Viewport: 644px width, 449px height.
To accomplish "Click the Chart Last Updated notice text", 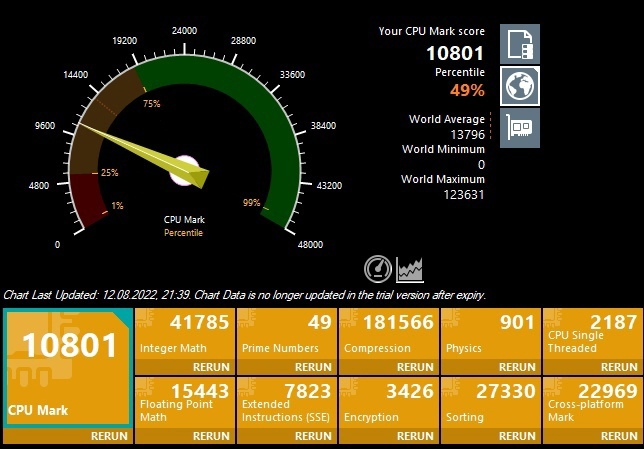I will (x=245, y=295).
